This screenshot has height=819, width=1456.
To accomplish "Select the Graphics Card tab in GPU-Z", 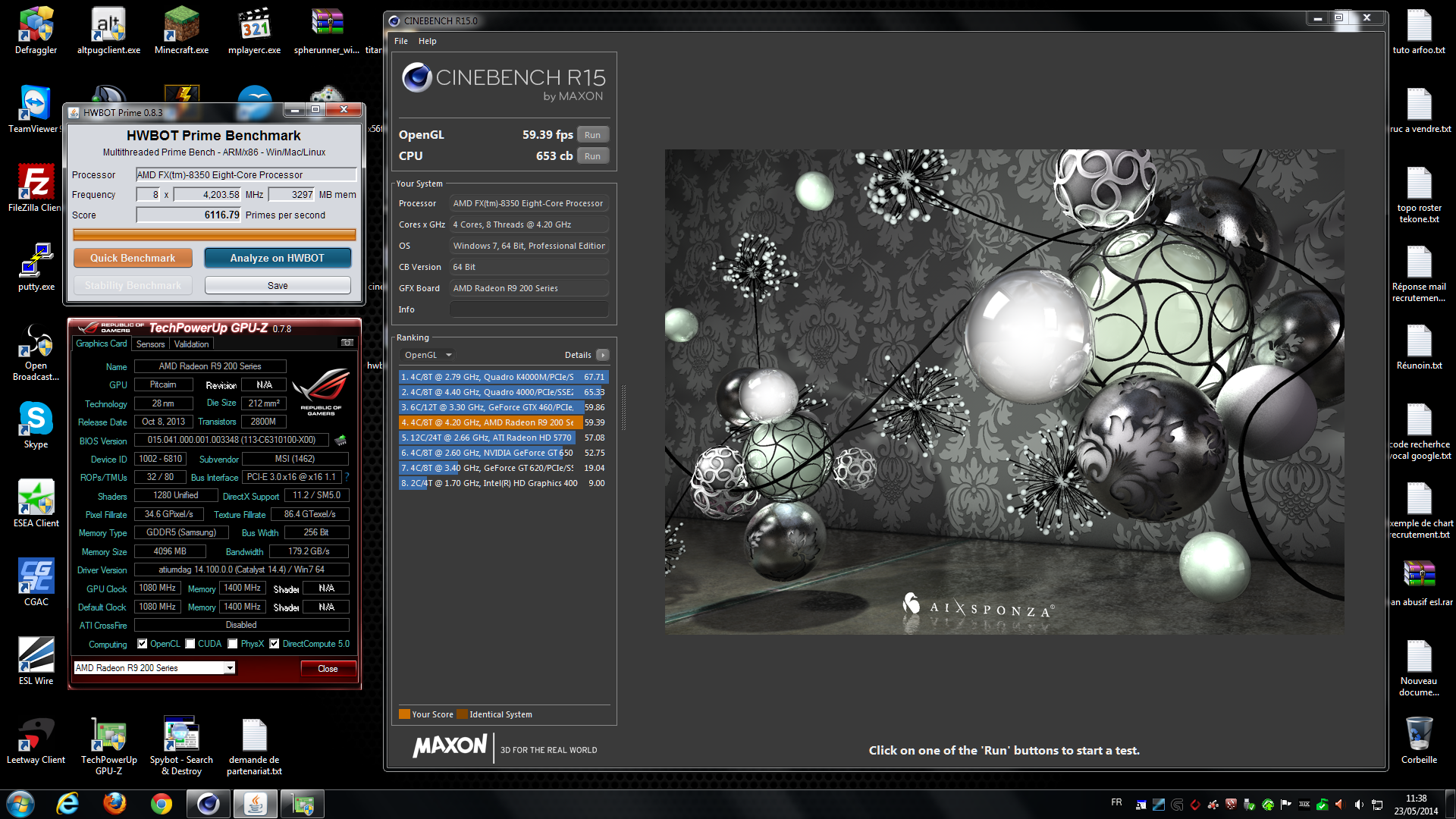I will pyautogui.click(x=102, y=344).
